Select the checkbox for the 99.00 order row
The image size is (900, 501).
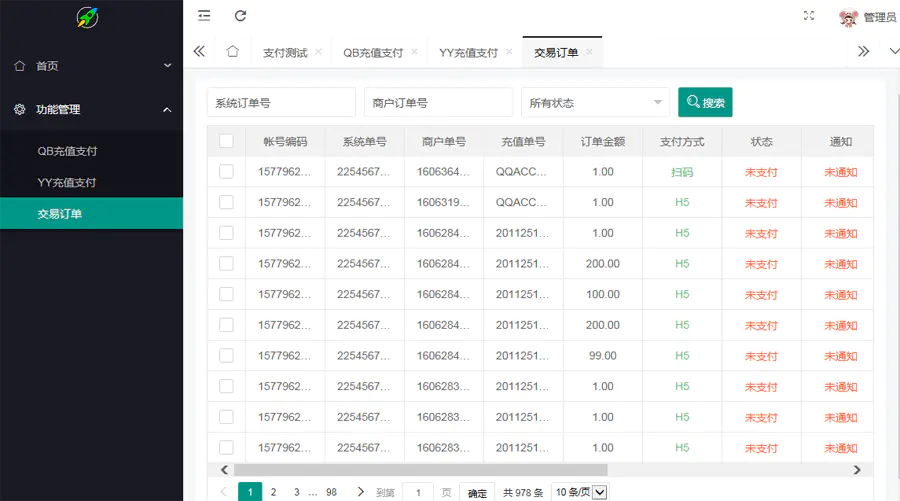click(226, 356)
